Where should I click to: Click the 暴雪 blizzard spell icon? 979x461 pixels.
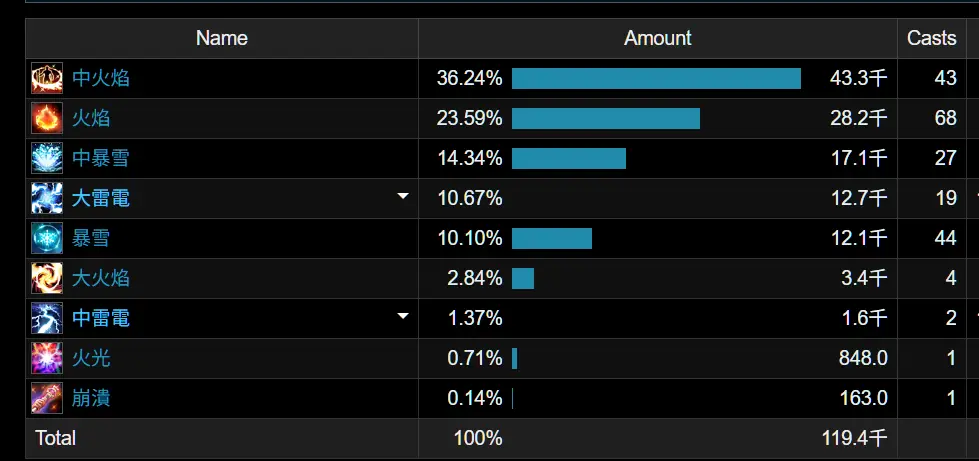click(47, 238)
